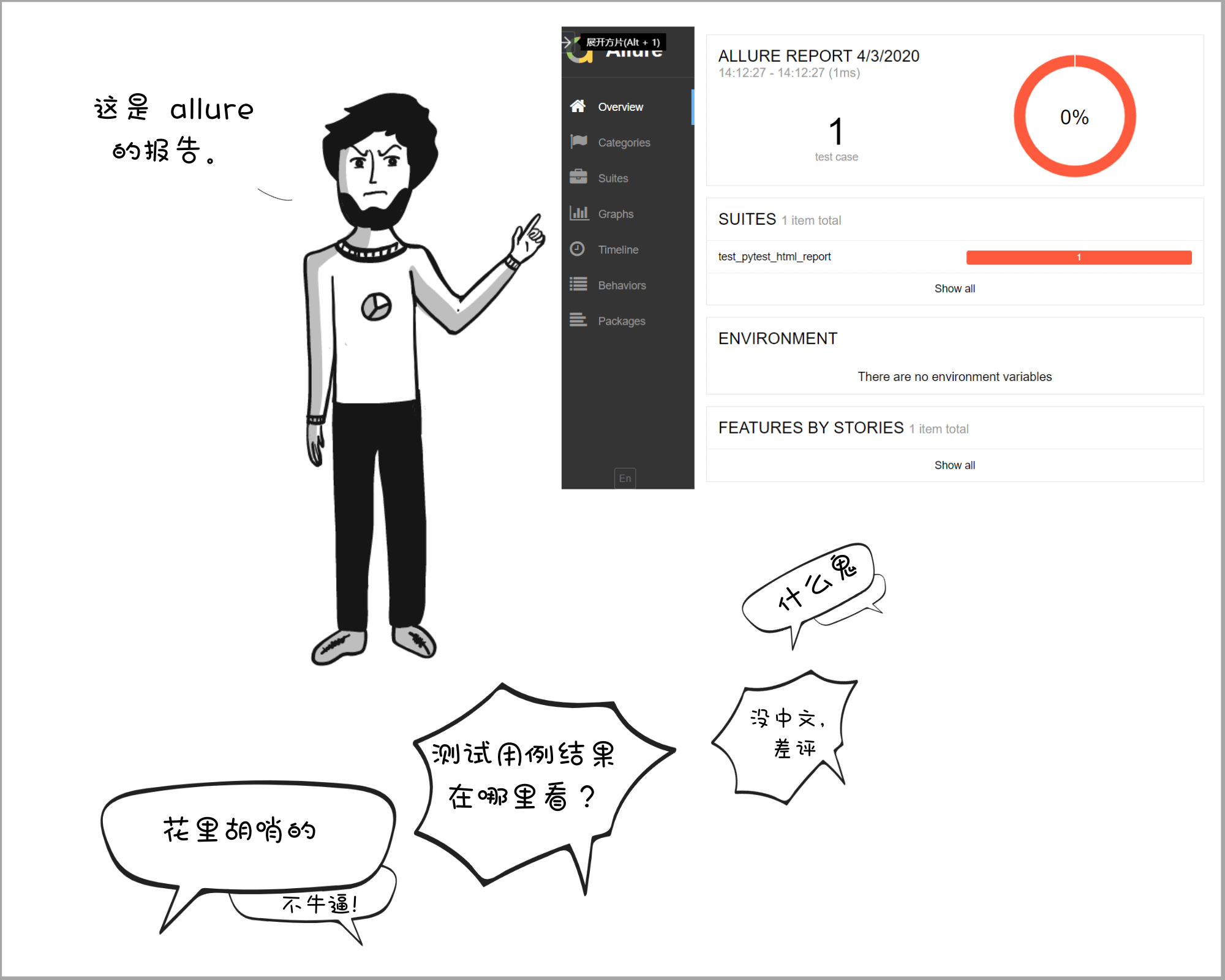Click the SUITES widget heading
Viewport: 1225px width, 980px height.
click(747, 219)
